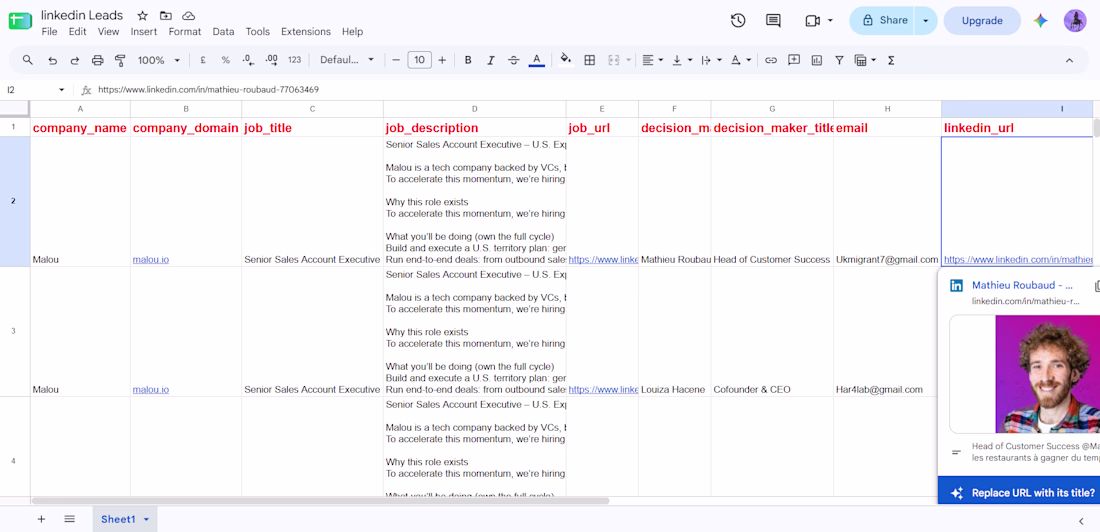Click the Merge cells icon

(614, 60)
